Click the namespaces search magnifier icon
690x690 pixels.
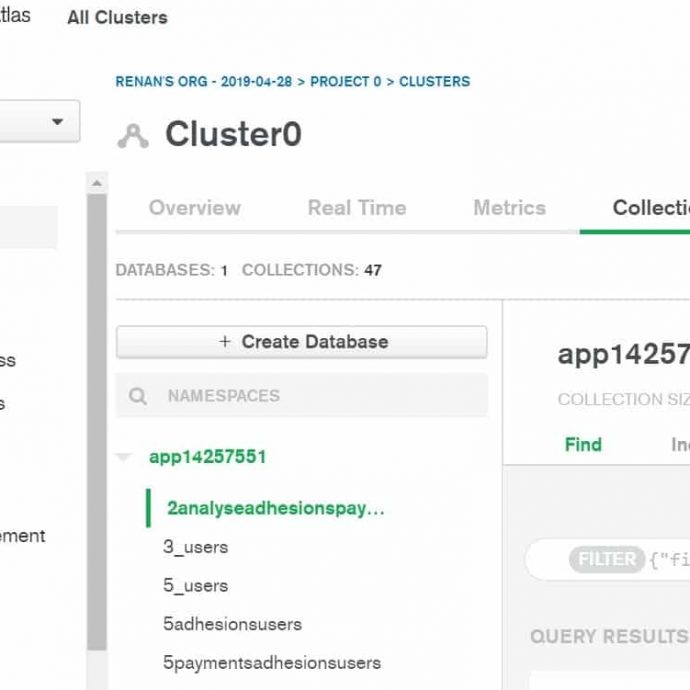click(138, 396)
